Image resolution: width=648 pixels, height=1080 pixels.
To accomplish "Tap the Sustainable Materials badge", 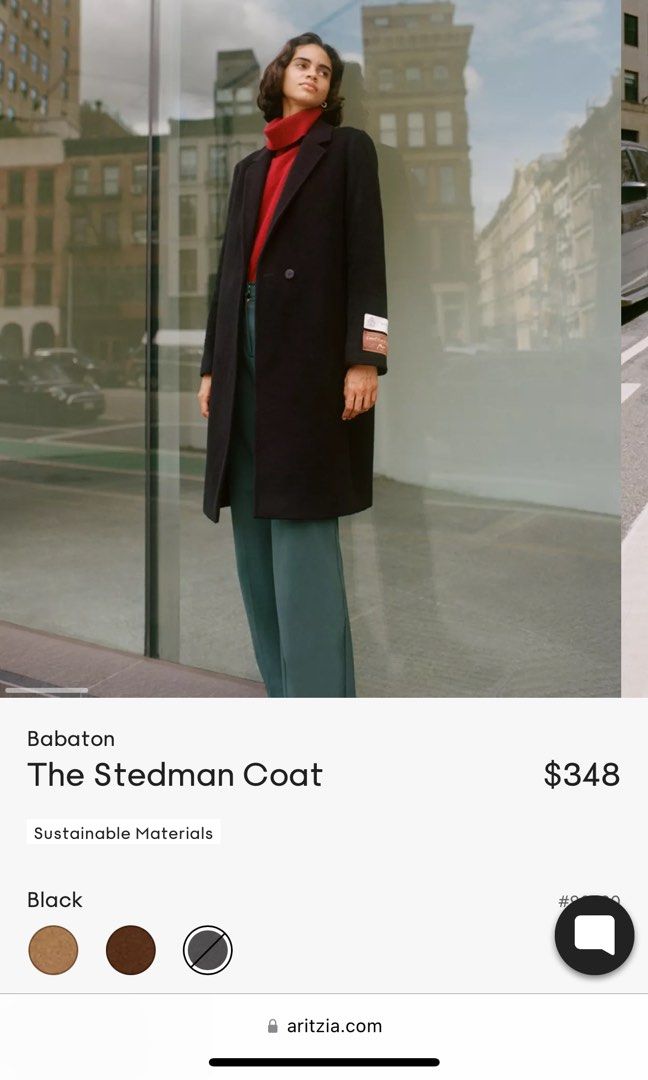I will pyautogui.click(x=123, y=832).
